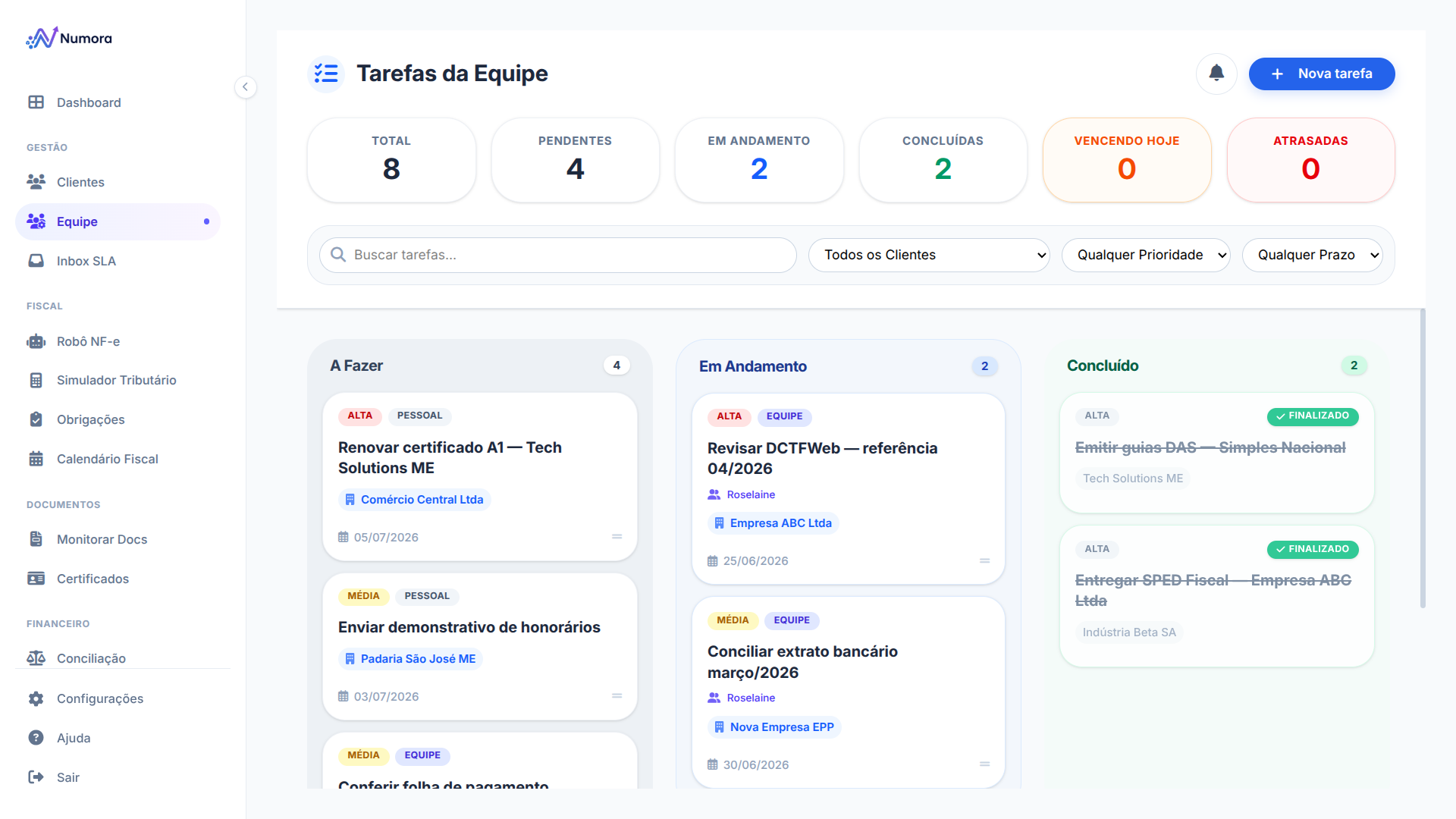1456x819 pixels.
Task: Select Equipe in sidebar
Action: (x=118, y=221)
